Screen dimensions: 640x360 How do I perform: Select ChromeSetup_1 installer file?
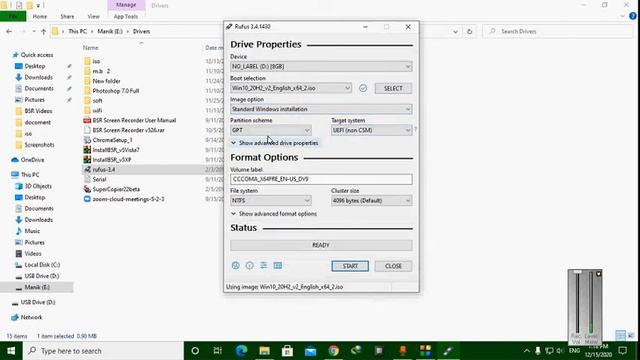(x=112, y=140)
